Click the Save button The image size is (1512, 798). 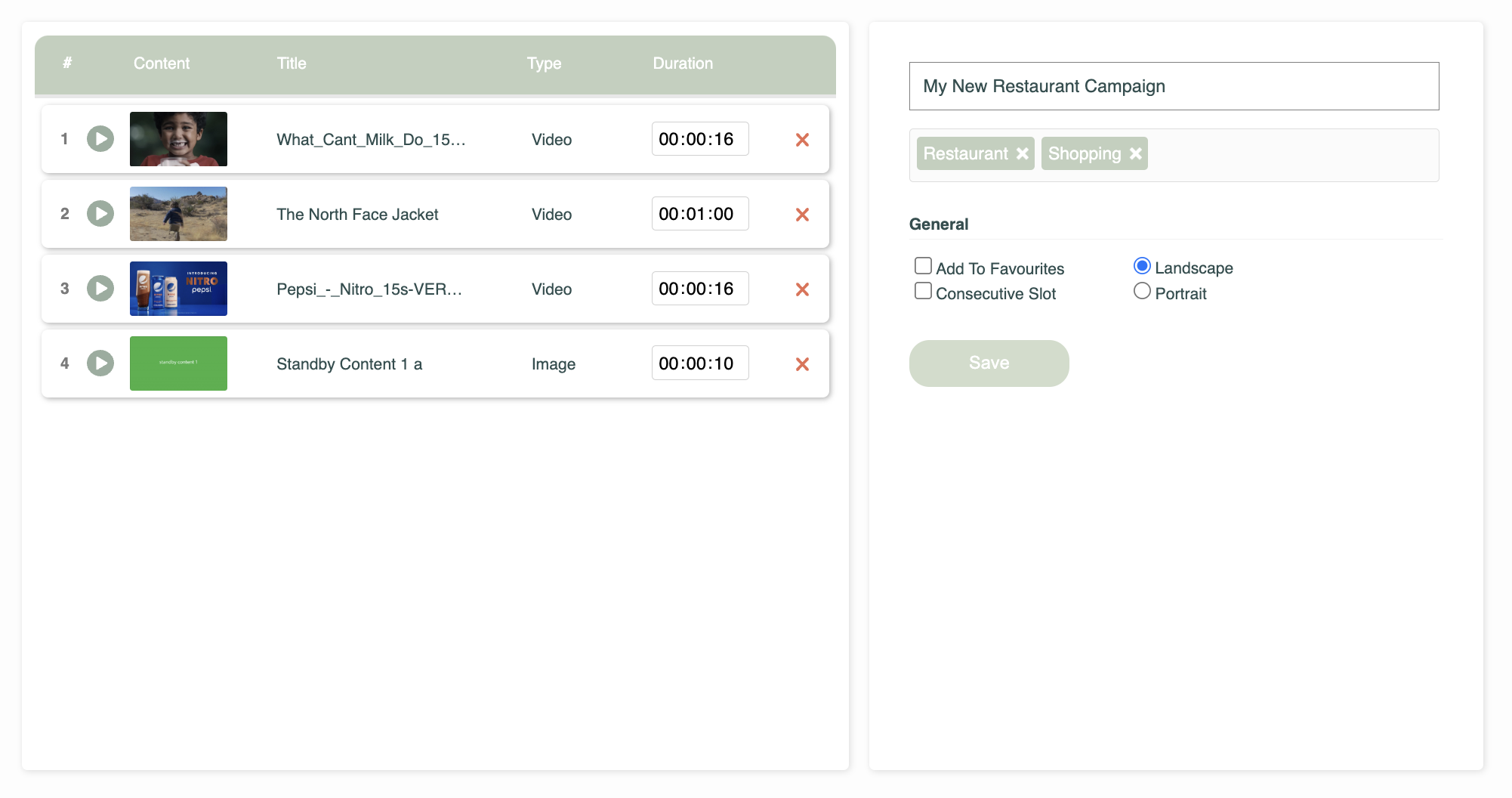click(x=989, y=363)
